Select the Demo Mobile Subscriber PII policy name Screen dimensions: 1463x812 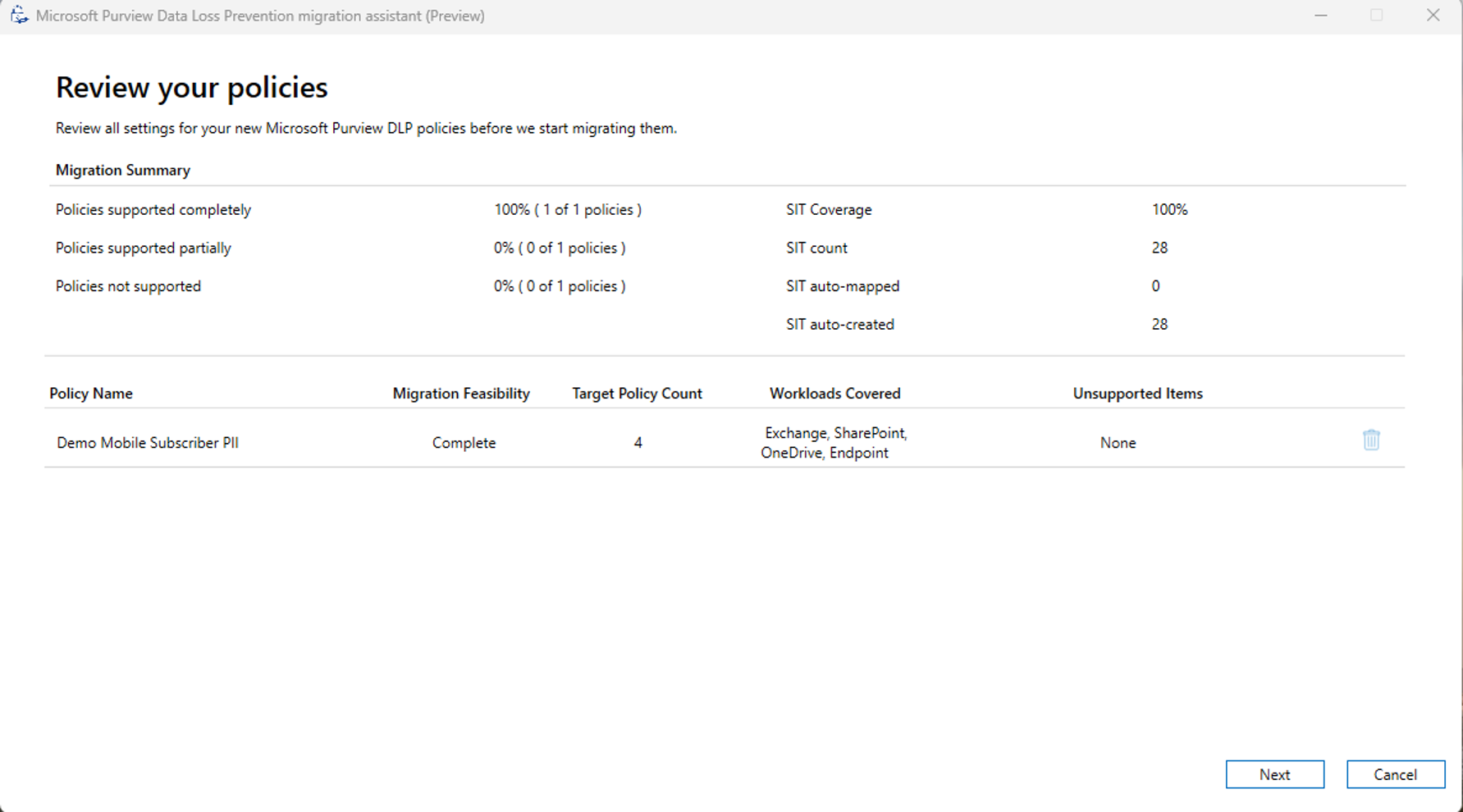pos(148,442)
